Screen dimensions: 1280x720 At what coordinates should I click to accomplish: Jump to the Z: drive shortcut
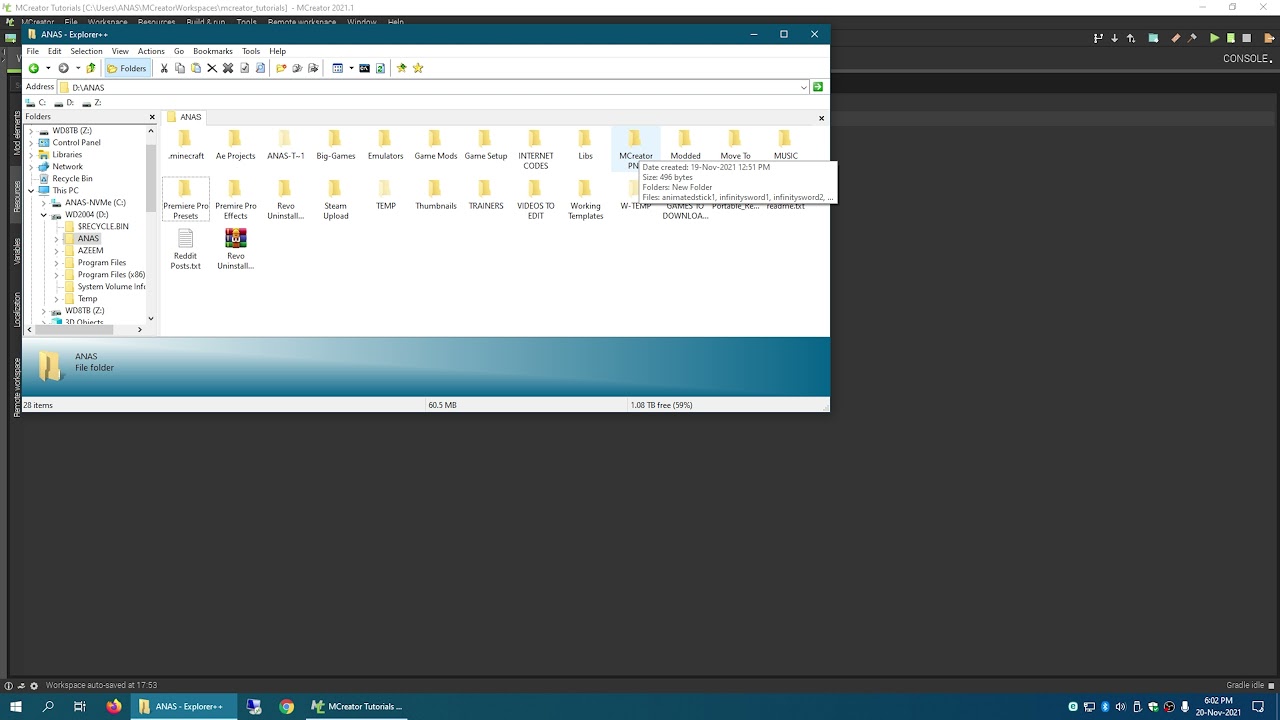[92, 102]
